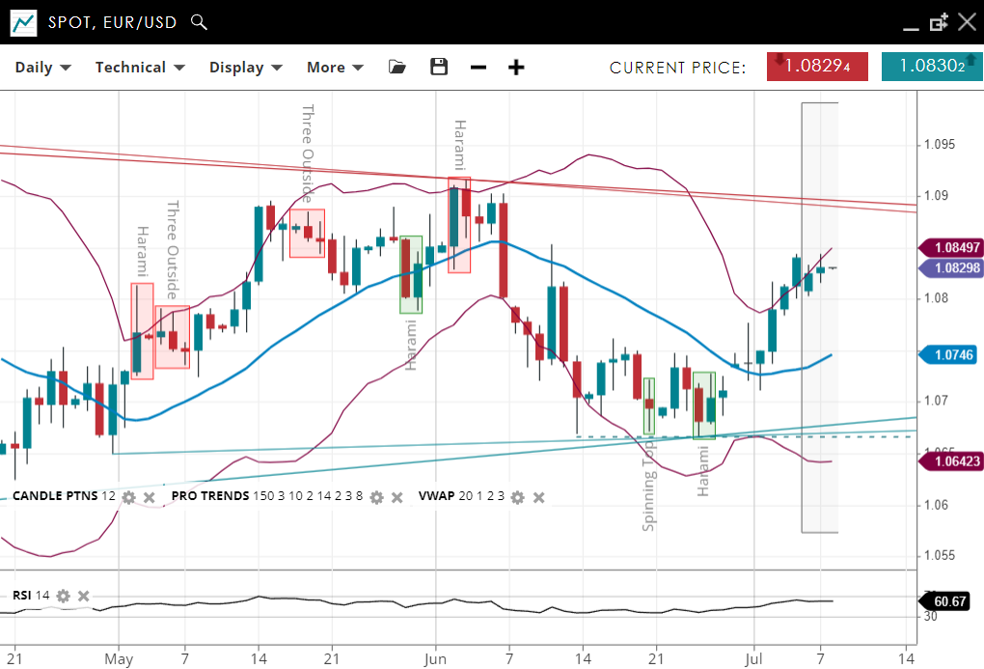Click the teal buy price 1.0830 button
The height and width of the screenshot is (669, 984).
930,66
